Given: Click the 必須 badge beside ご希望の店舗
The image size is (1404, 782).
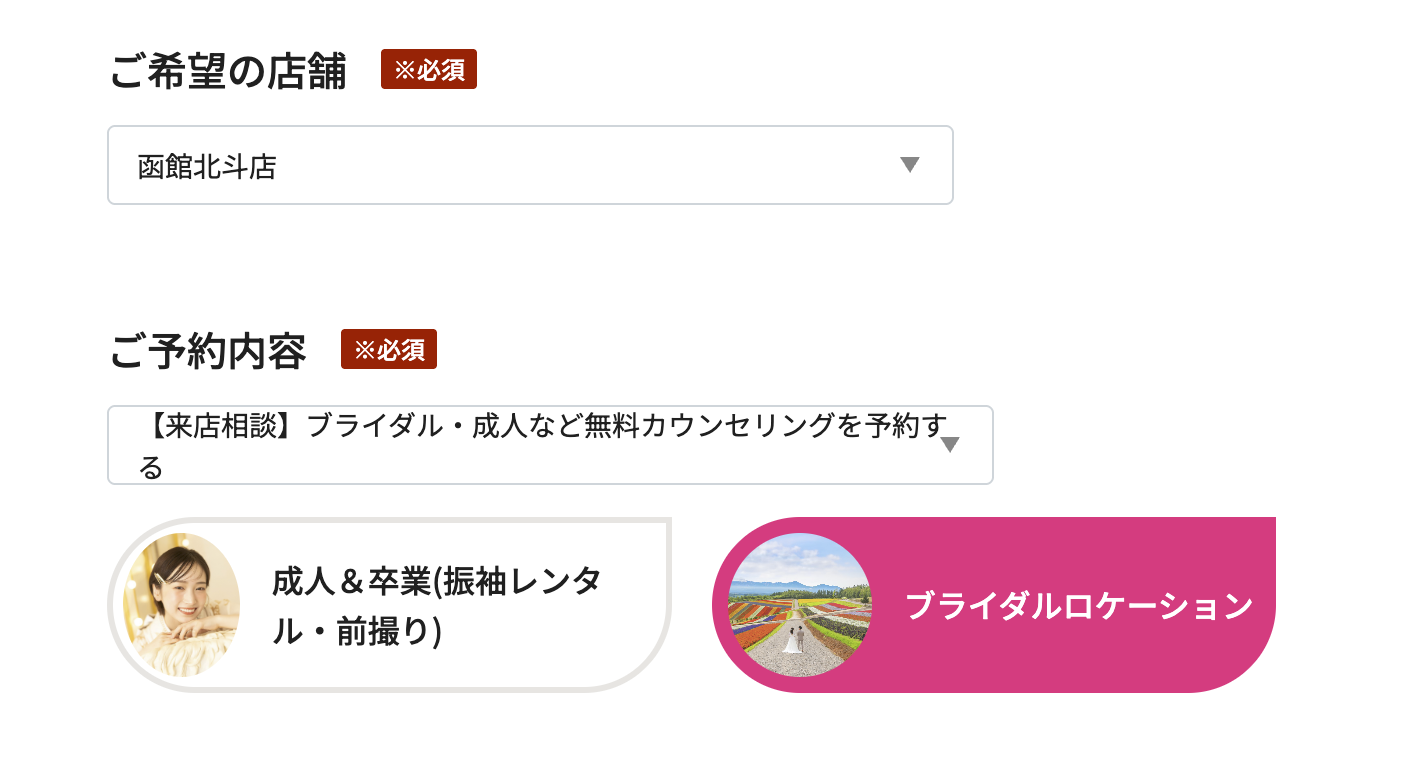Looking at the screenshot, I should pyautogui.click(x=428, y=70).
